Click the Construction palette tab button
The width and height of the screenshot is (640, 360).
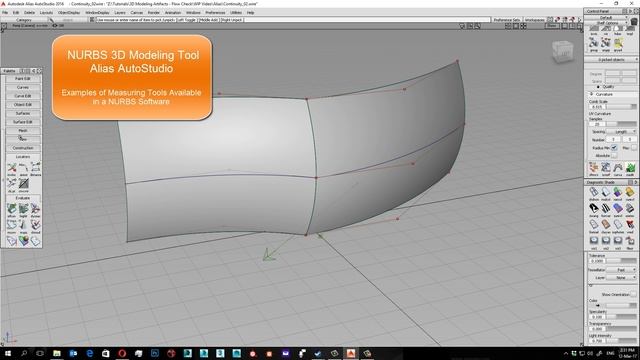tap(23, 148)
